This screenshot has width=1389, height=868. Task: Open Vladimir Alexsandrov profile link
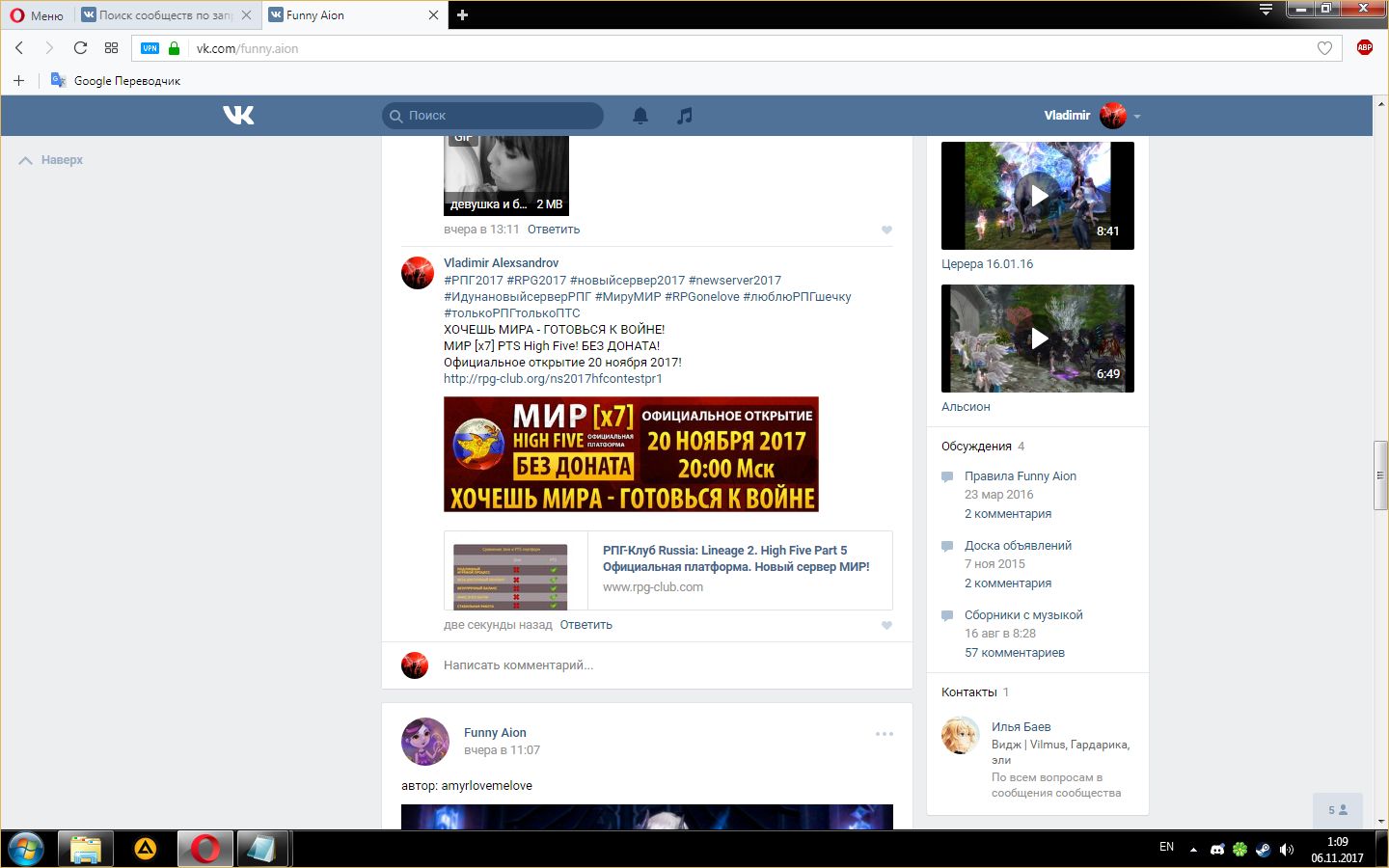click(501, 262)
